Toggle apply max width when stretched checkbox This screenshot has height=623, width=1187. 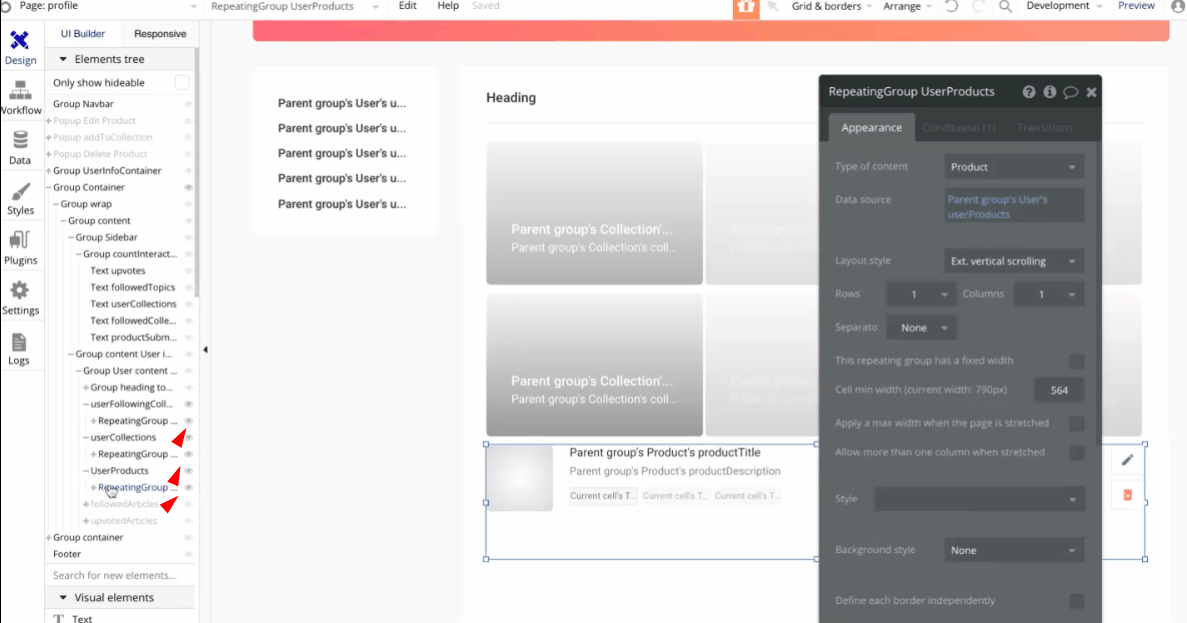1076,424
